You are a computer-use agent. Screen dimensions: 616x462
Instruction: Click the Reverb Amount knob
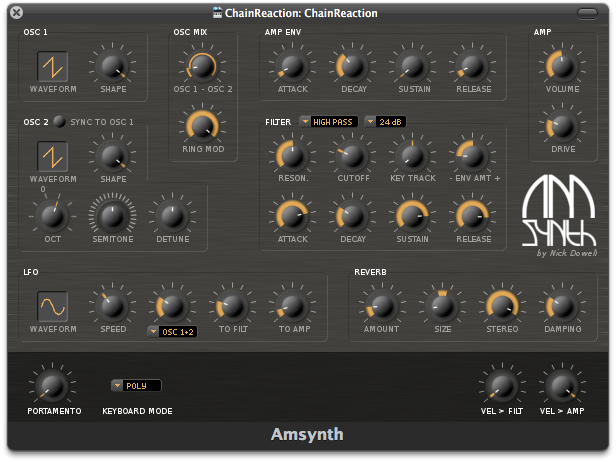[x=380, y=305]
